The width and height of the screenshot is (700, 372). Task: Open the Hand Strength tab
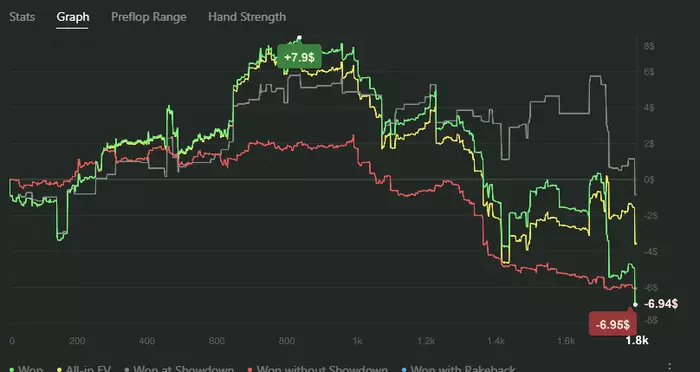tap(247, 17)
